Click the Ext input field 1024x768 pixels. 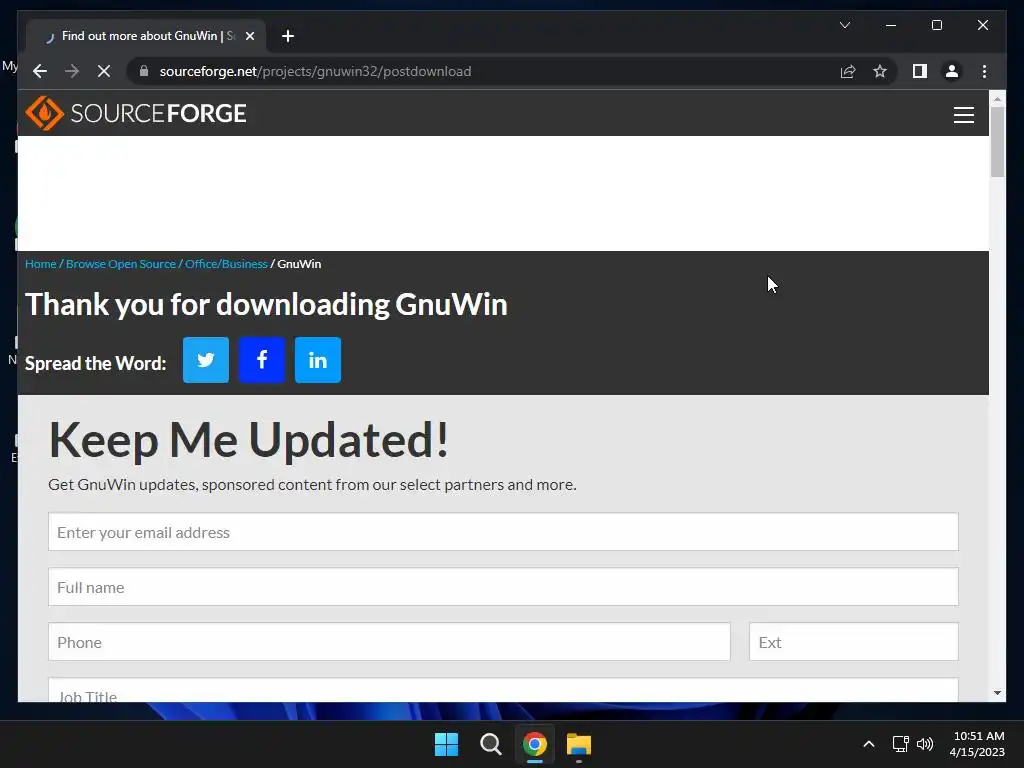coord(854,641)
